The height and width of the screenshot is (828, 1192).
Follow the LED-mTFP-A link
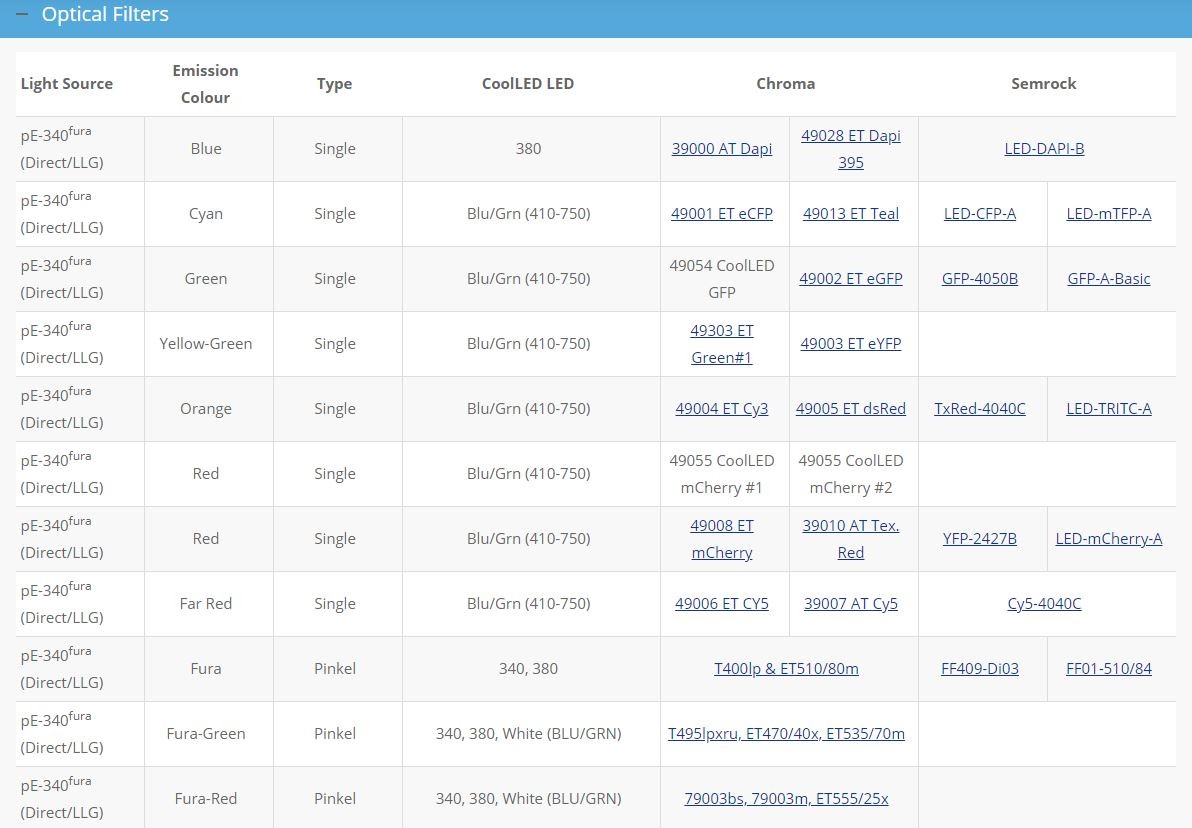pos(1108,214)
